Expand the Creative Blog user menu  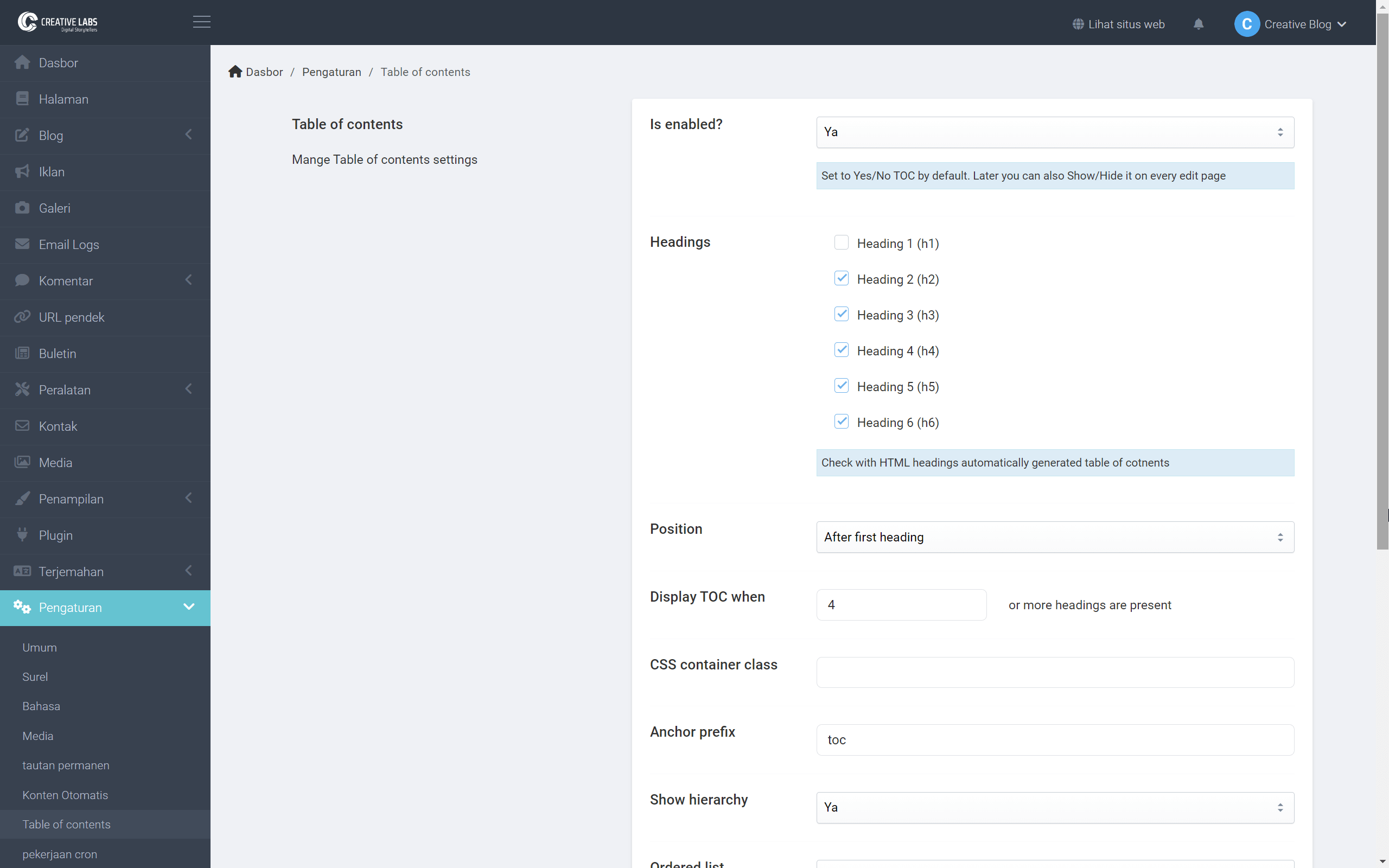coord(1297,24)
